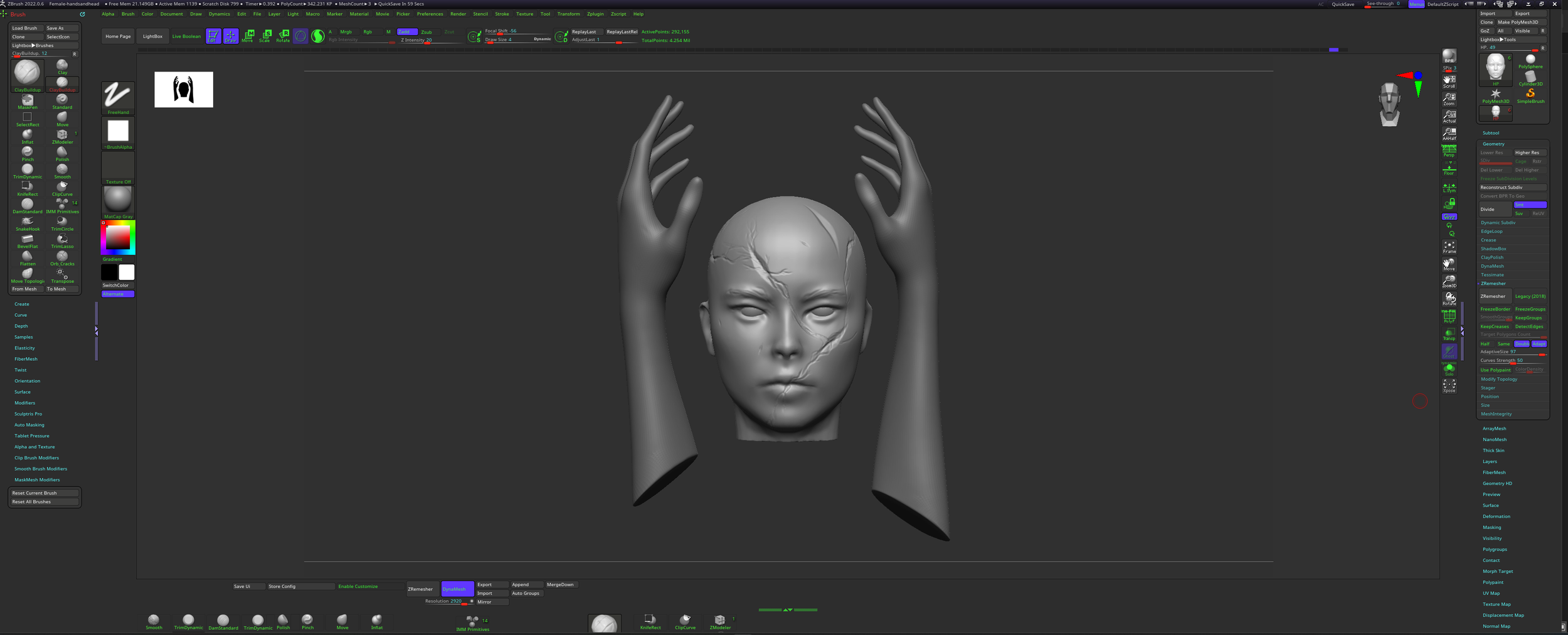
Task: Activate the Move gizmo tool in the shelf
Action: [248, 36]
